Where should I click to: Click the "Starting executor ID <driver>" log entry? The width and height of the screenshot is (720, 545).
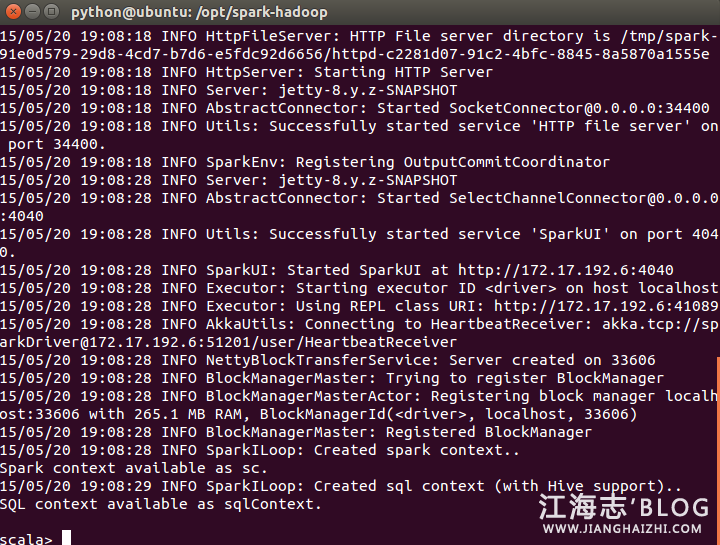tap(448, 288)
